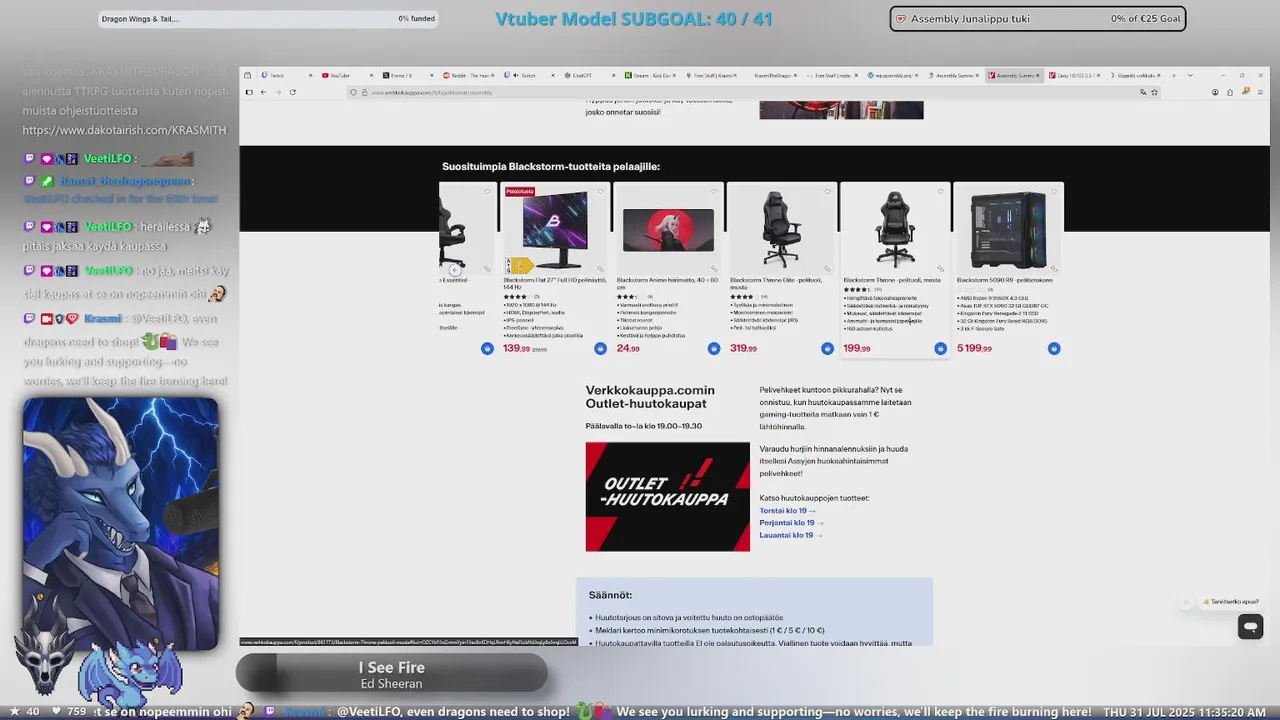Click the Dragon Wings & Tail funding bar
The height and width of the screenshot is (720, 1280).
point(269,19)
